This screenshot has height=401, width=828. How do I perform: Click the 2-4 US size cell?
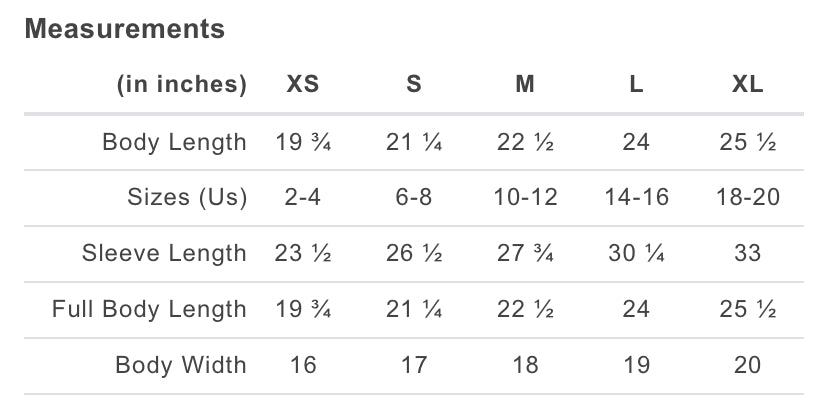pyautogui.click(x=303, y=198)
